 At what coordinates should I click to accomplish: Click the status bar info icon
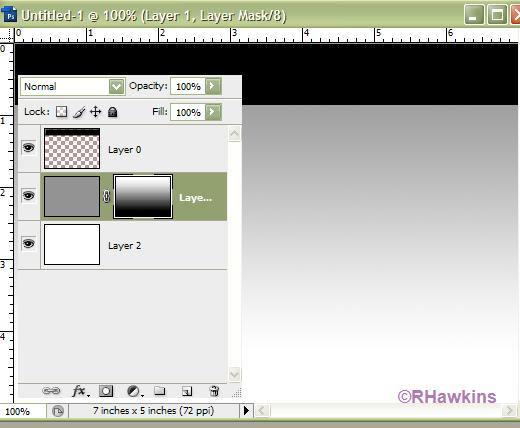pyautogui.click(x=58, y=411)
